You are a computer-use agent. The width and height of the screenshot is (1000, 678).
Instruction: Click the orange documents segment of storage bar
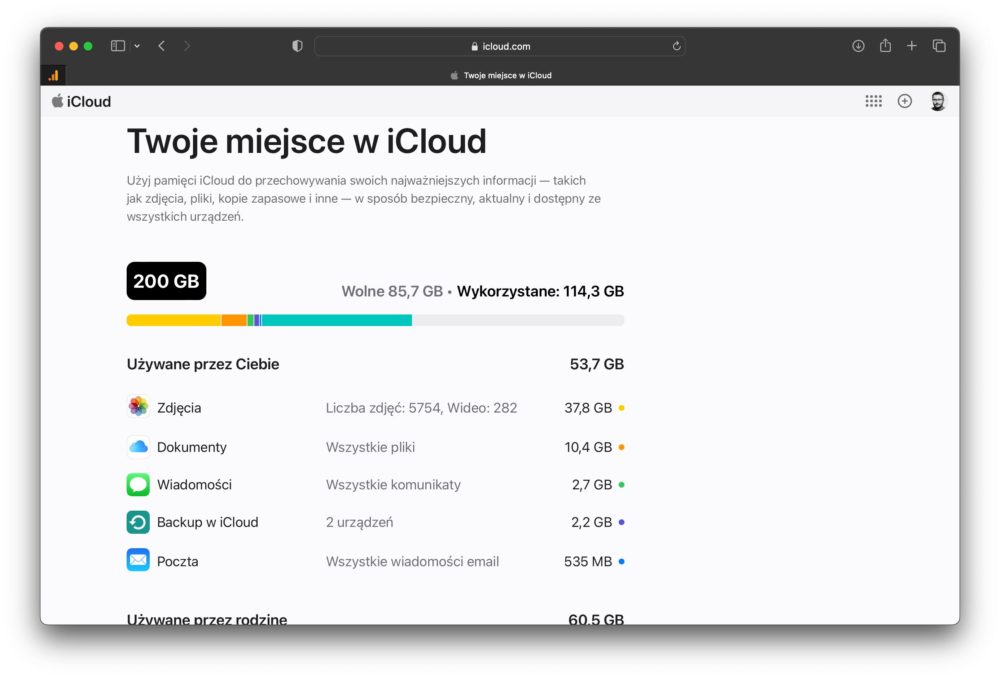click(x=234, y=320)
